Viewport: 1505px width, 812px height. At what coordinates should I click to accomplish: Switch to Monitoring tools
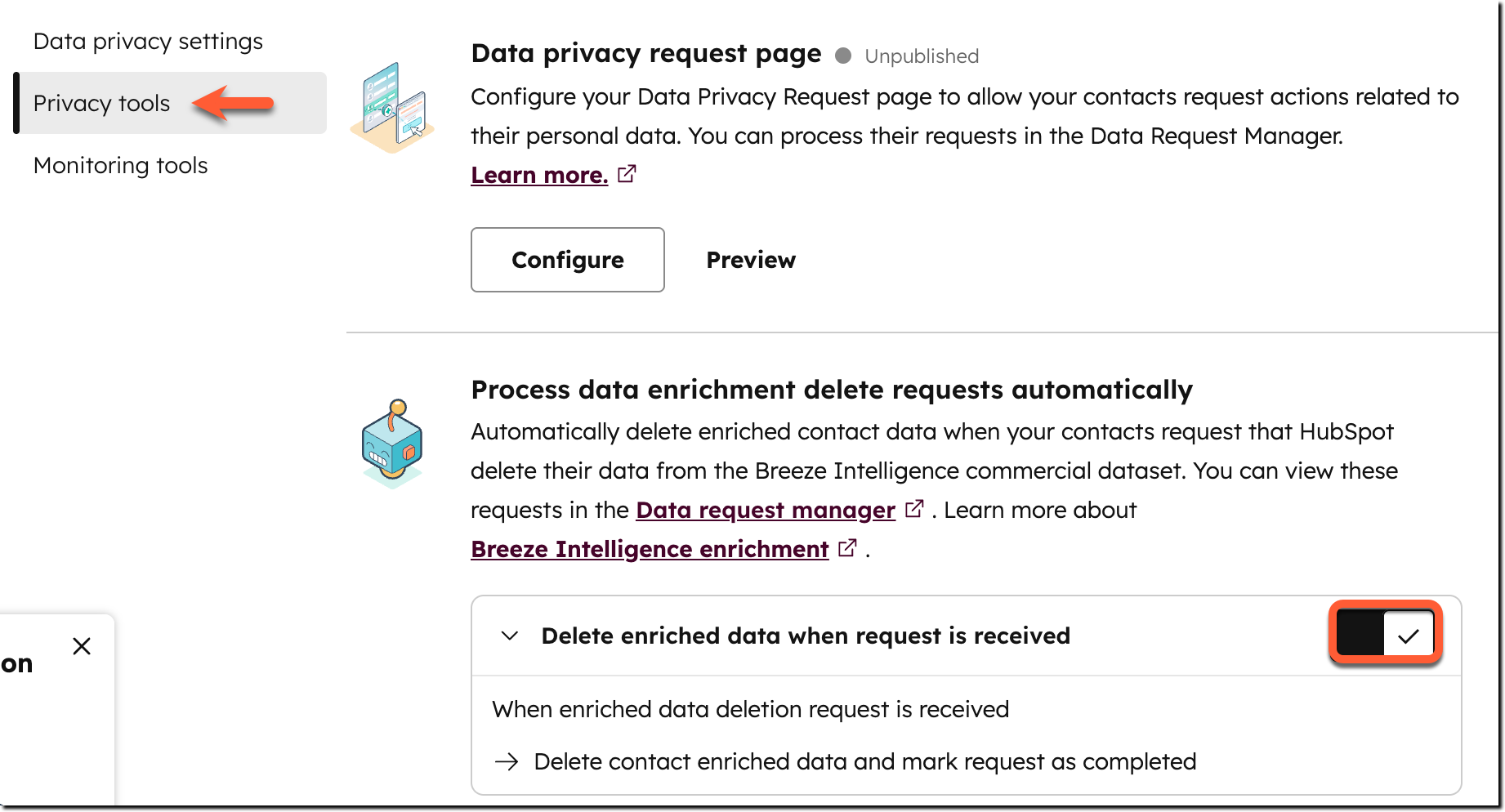pyautogui.click(x=120, y=165)
